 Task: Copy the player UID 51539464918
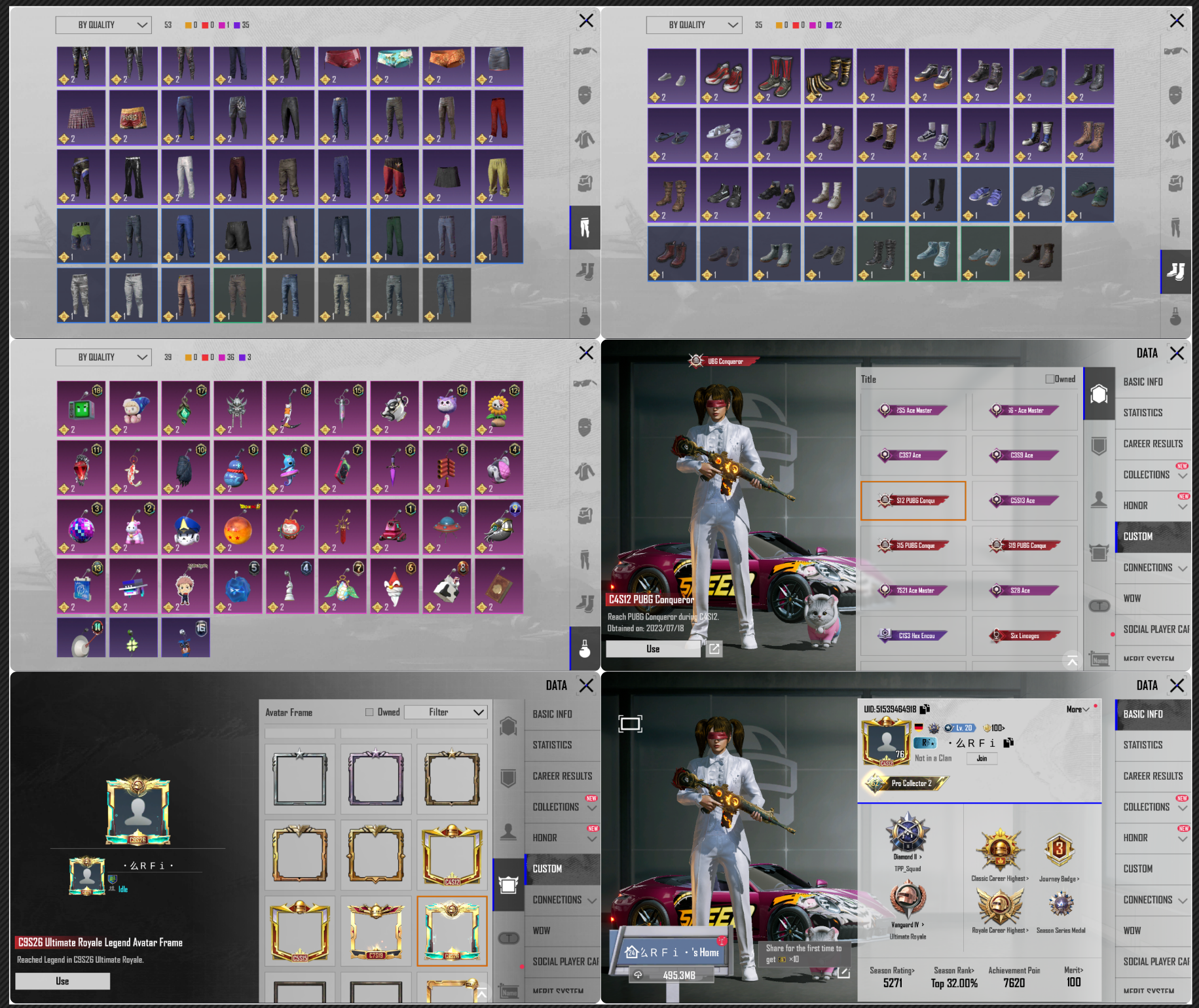tap(925, 709)
